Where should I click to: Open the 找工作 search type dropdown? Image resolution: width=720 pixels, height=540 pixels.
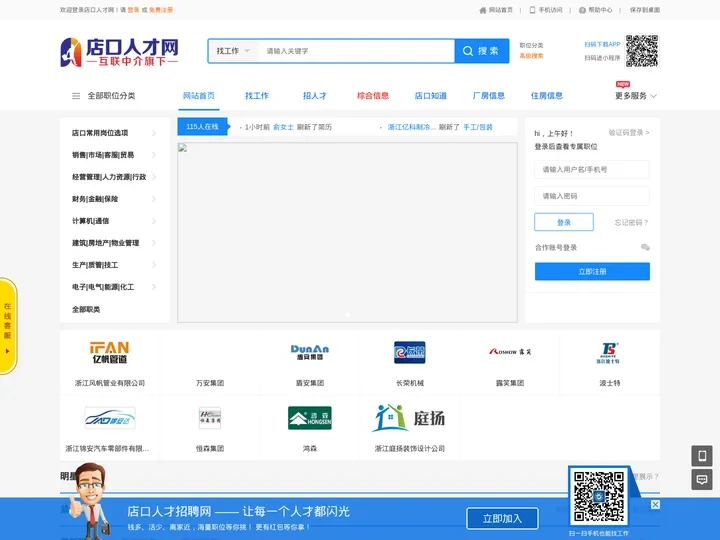click(x=233, y=51)
